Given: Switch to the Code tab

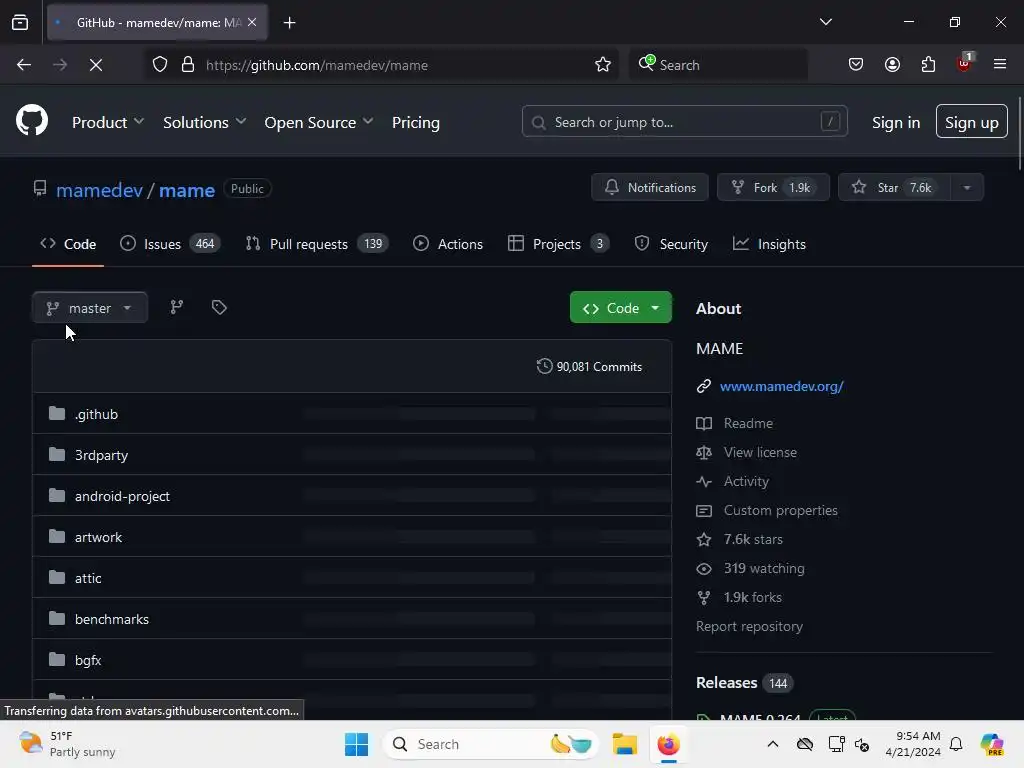Looking at the screenshot, I should click(68, 244).
